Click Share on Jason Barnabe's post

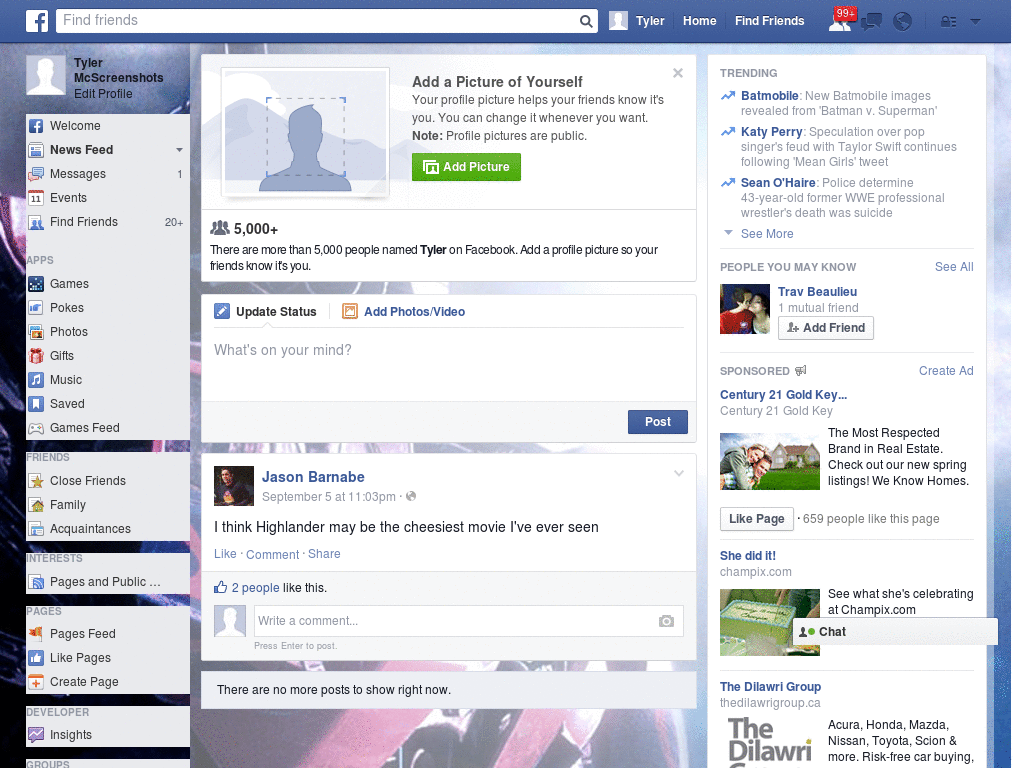coord(324,554)
